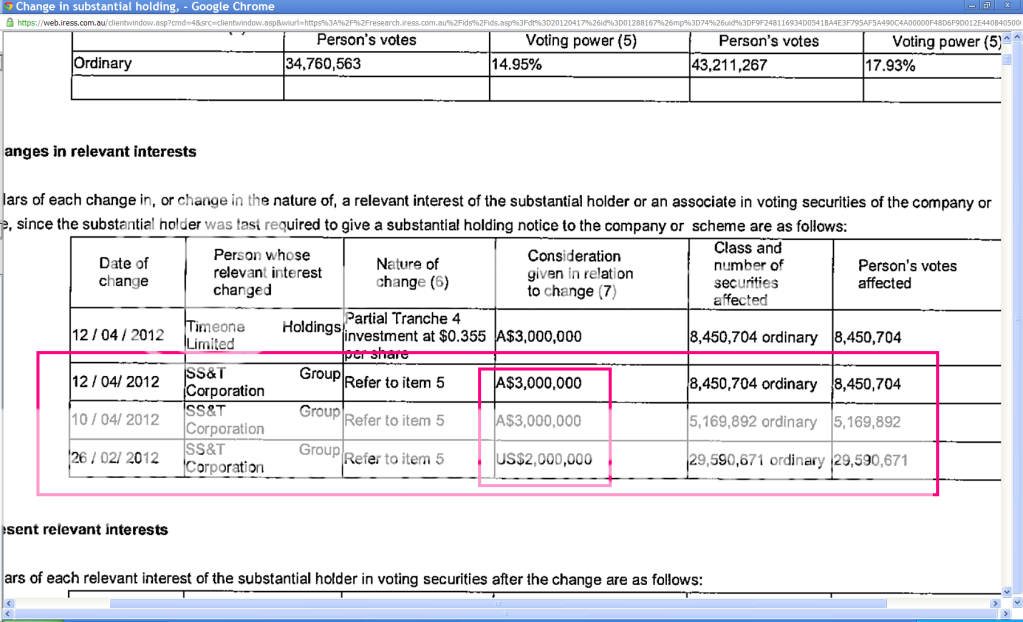Click the SS&T row date 12 / 04/ 2012
This screenshot has height=622, width=1023.
[x=115, y=382]
